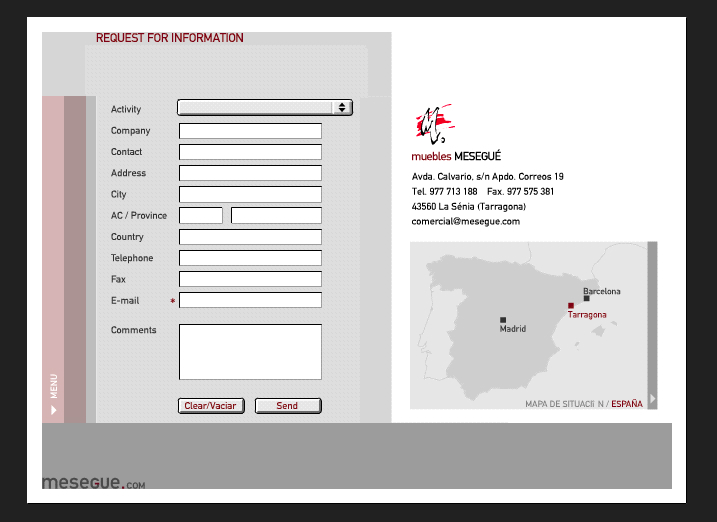Image resolution: width=717 pixels, height=522 pixels.
Task: Focus the Contact input field
Action: pyautogui.click(x=250, y=152)
